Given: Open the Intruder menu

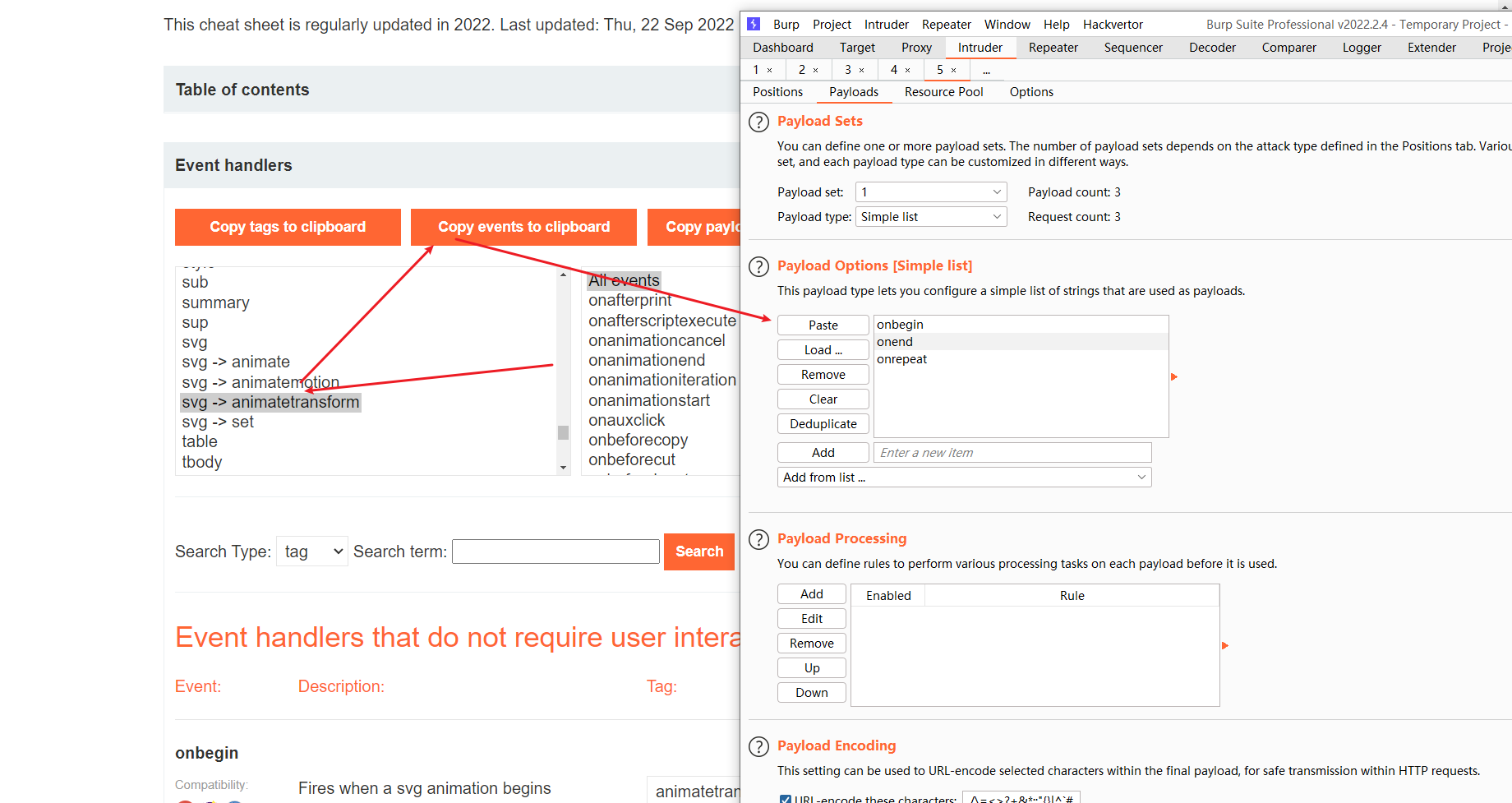Looking at the screenshot, I should coord(886,25).
